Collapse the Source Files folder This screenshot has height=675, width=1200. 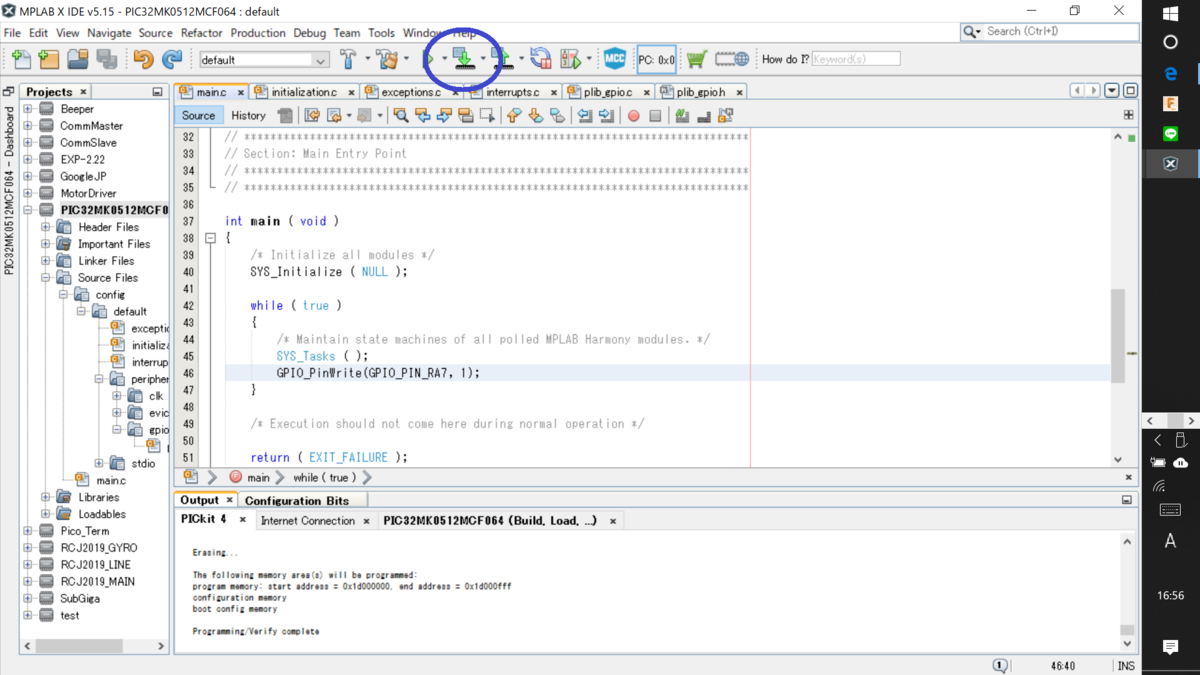[x=46, y=277]
